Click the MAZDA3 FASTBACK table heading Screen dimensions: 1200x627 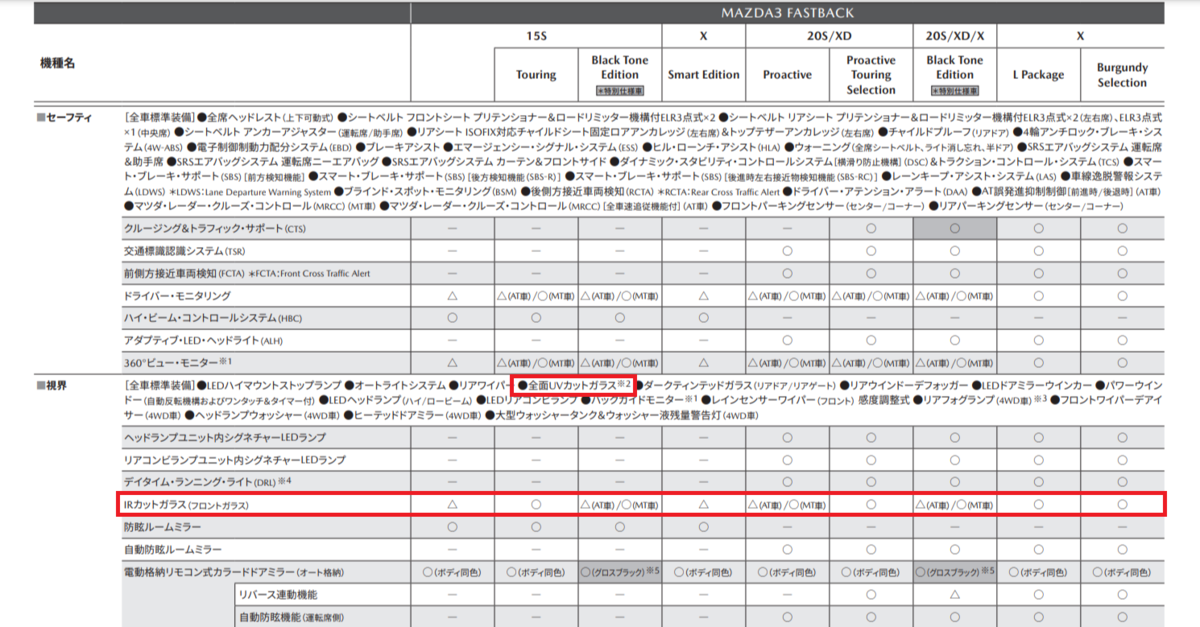pyautogui.click(x=788, y=11)
